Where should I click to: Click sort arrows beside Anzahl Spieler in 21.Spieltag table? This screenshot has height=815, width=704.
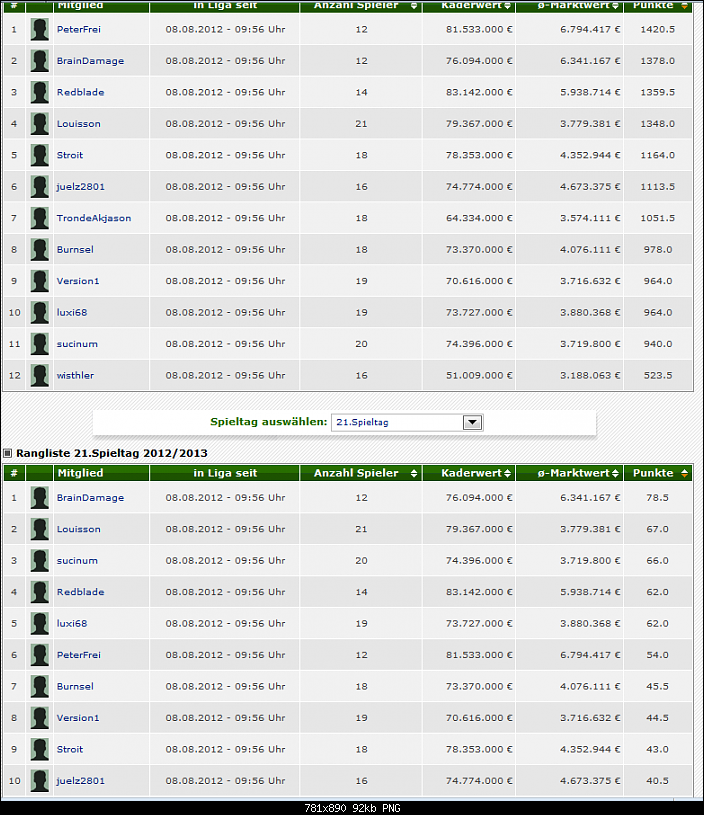[414, 473]
